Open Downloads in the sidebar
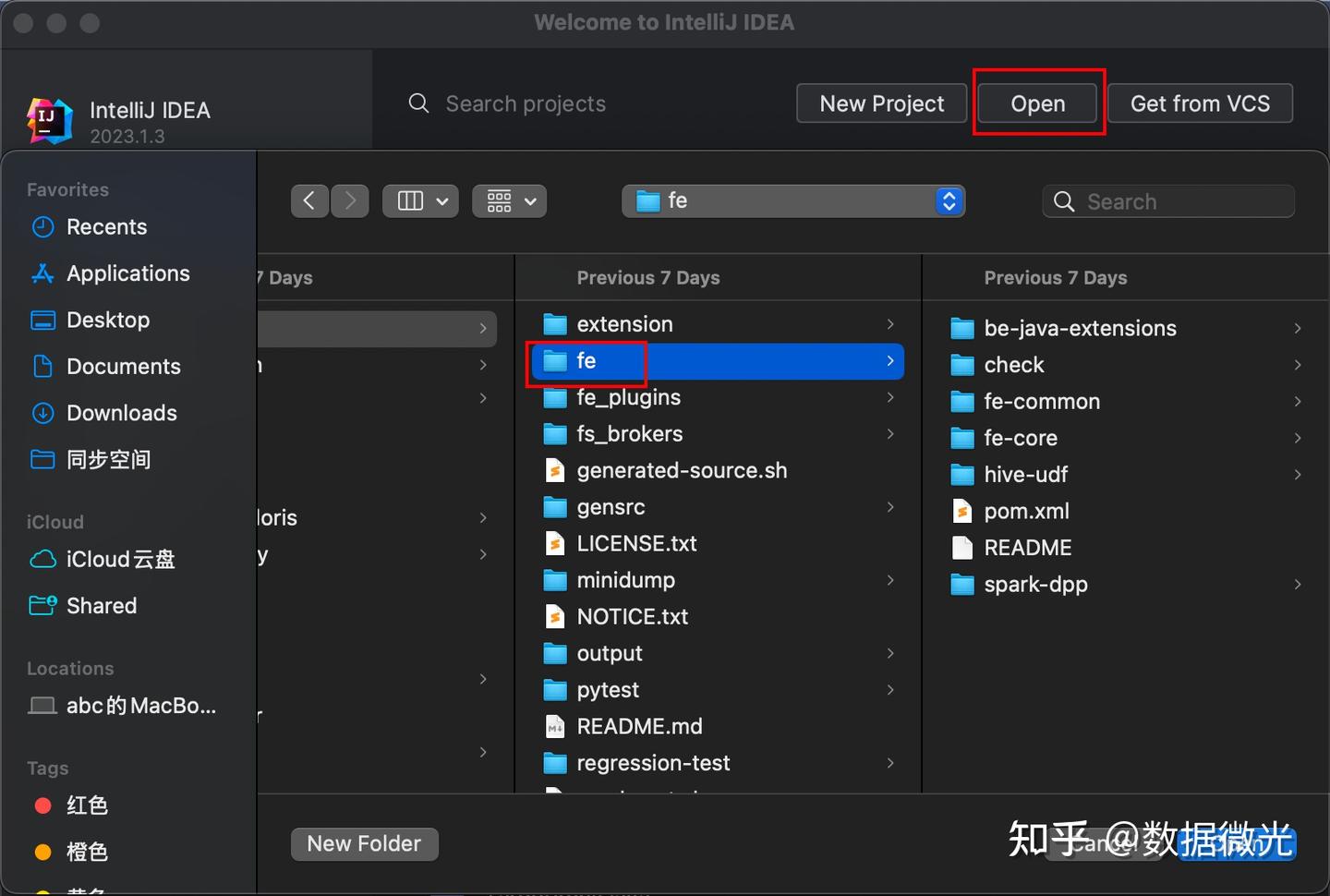This screenshot has height=896, width=1330. click(x=121, y=413)
